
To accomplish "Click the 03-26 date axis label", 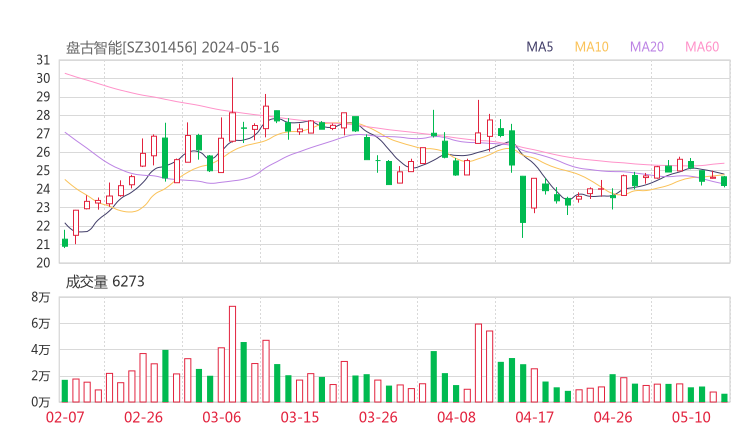I will point(378,417).
